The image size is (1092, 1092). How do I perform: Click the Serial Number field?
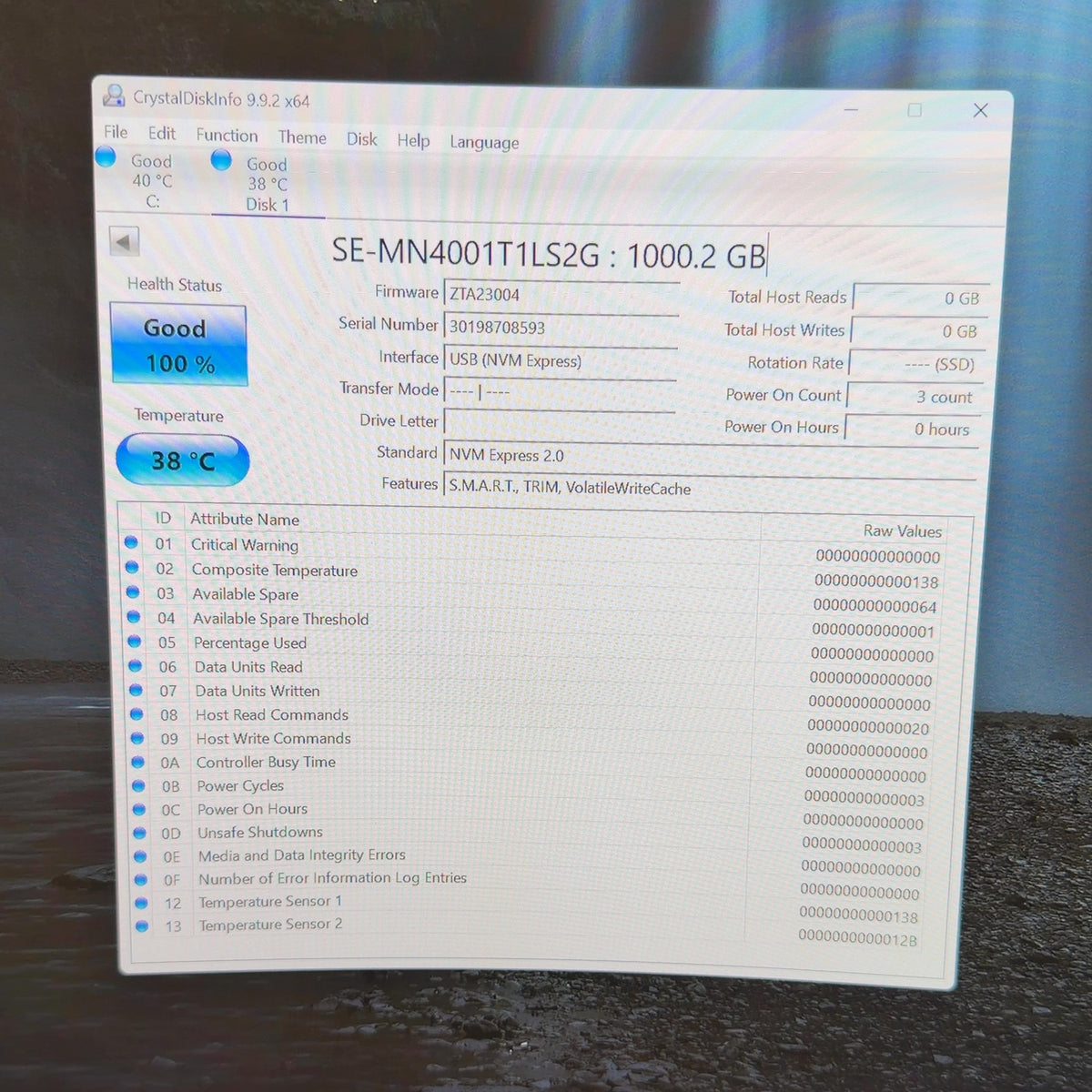(561, 328)
